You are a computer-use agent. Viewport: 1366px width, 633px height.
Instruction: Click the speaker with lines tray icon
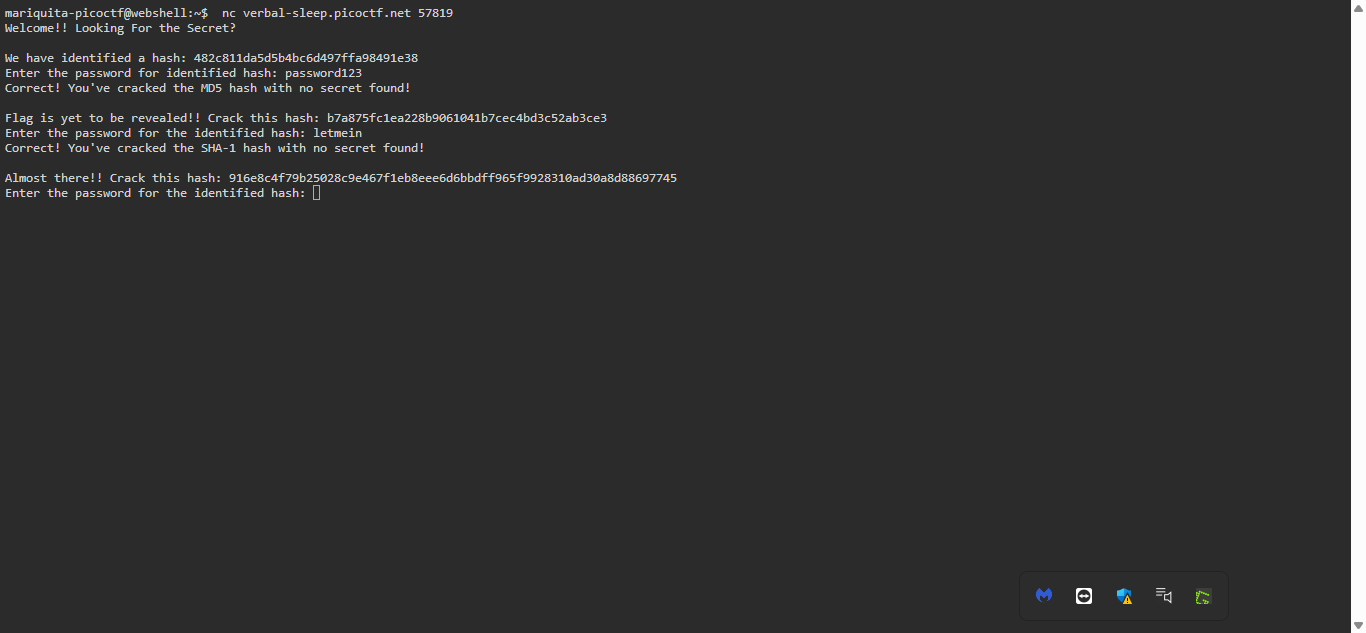coord(1163,596)
